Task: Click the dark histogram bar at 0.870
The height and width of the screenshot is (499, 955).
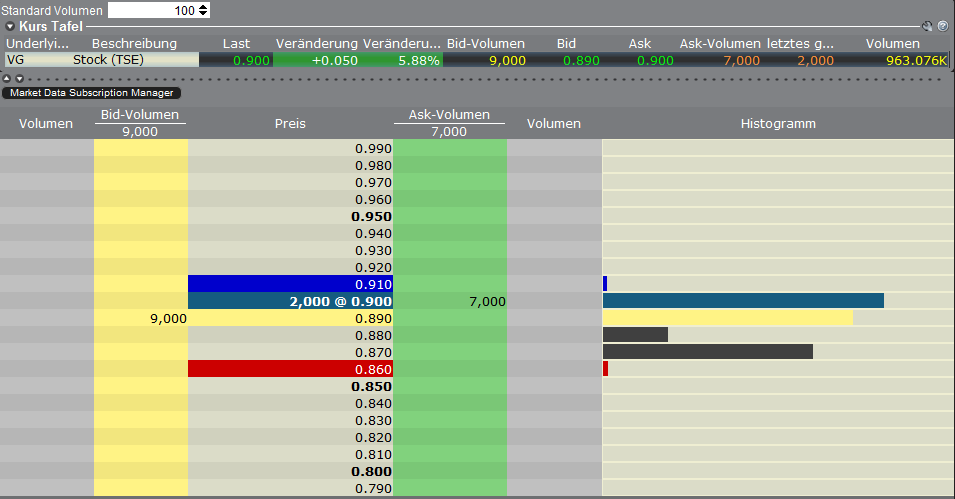Action: click(x=708, y=352)
